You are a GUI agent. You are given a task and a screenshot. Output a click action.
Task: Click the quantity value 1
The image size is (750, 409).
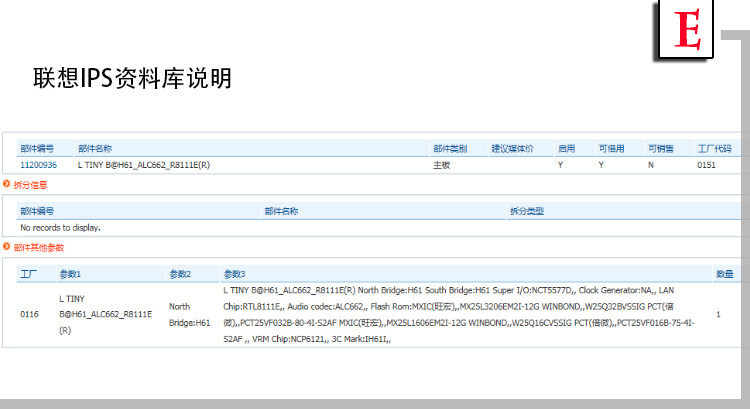pyautogui.click(x=718, y=314)
